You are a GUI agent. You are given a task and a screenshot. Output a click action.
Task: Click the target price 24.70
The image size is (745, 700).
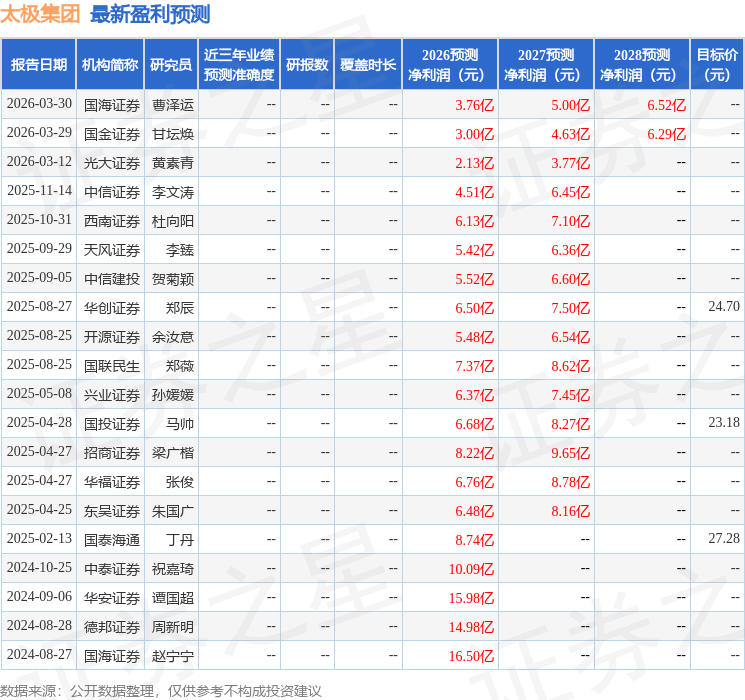[x=724, y=307]
